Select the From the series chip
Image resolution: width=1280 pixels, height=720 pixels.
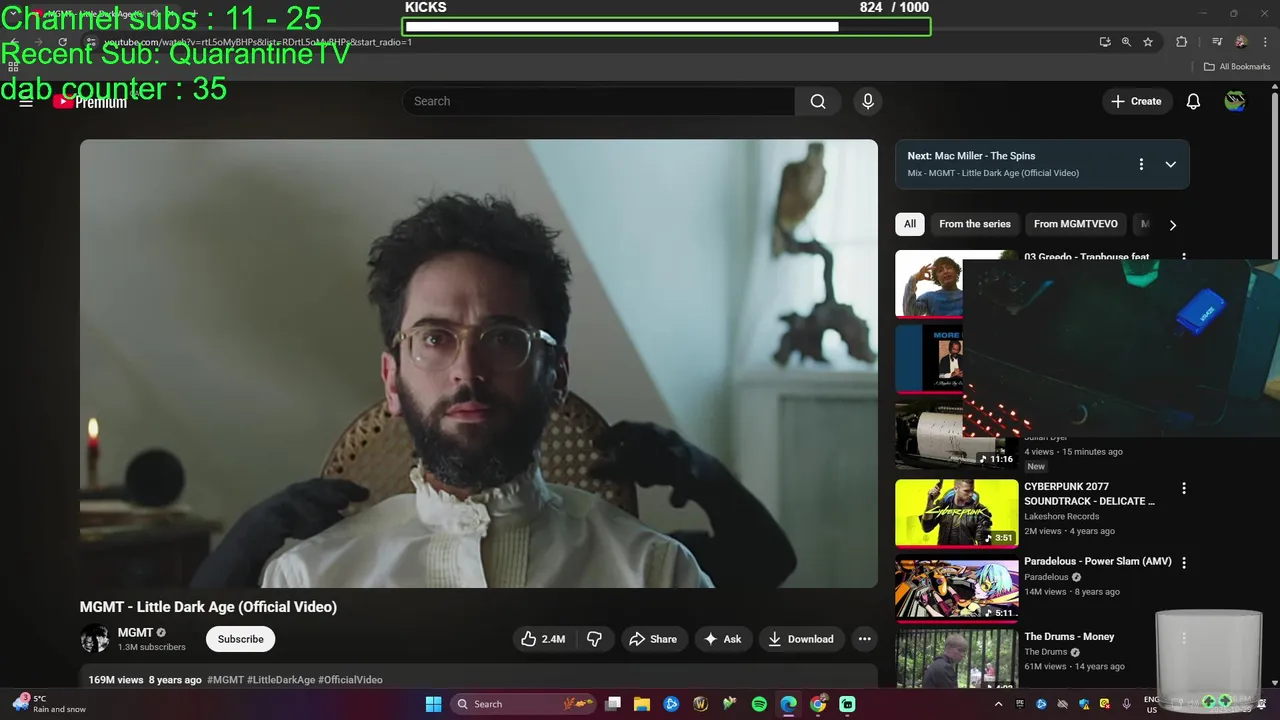pyautogui.click(x=975, y=224)
